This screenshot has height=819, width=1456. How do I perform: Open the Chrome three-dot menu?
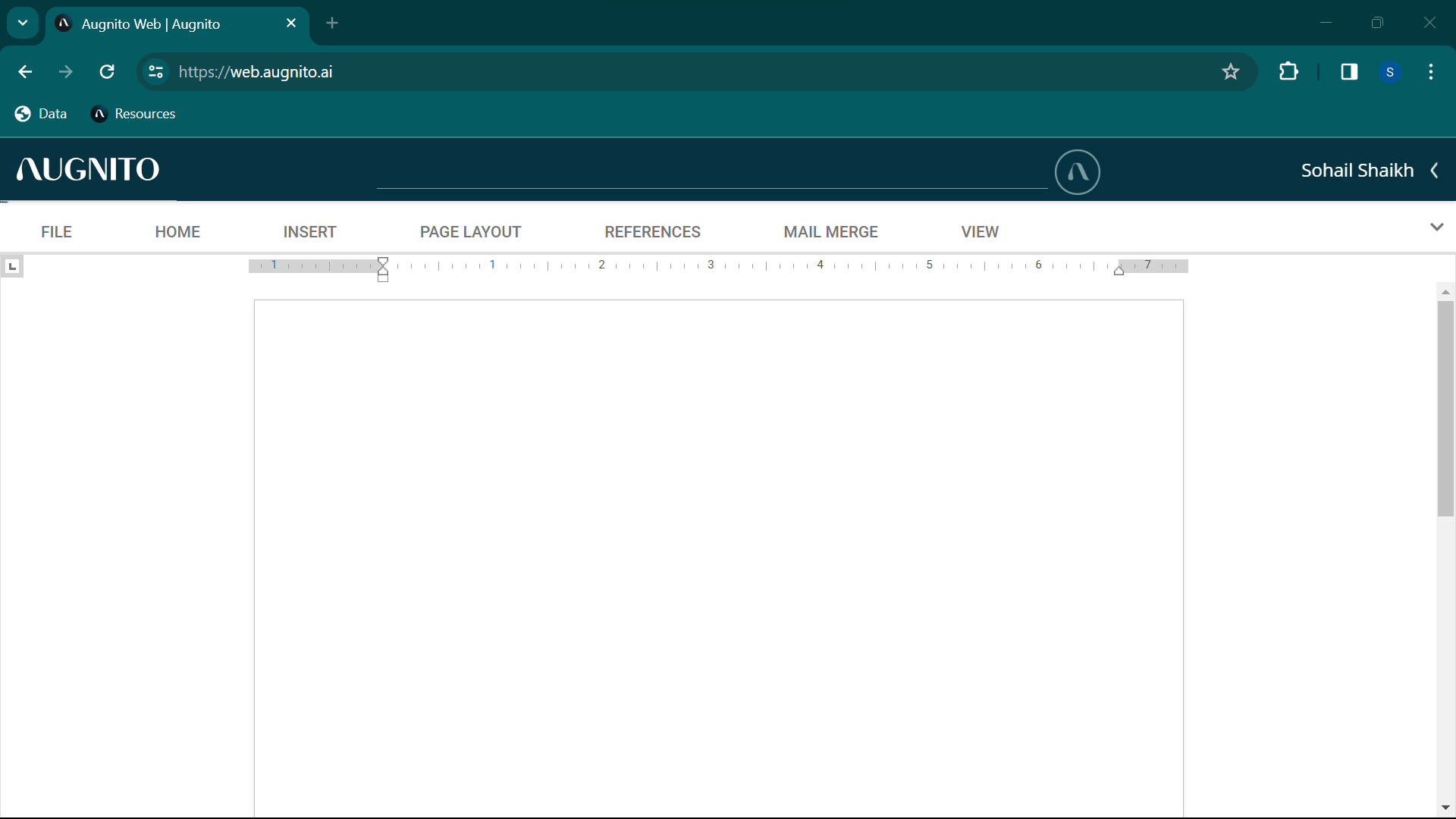pos(1430,72)
